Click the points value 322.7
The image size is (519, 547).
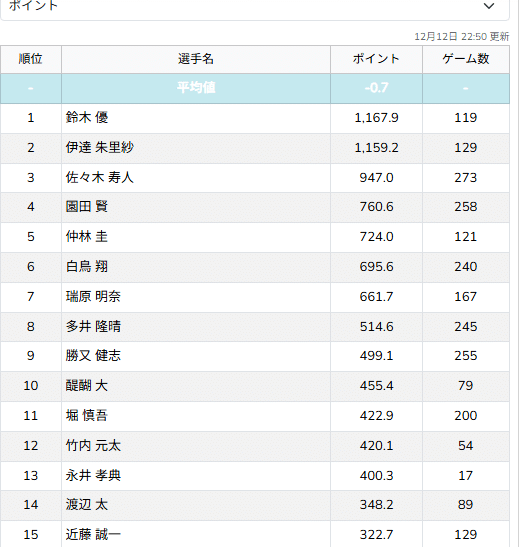pyautogui.click(x=376, y=535)
